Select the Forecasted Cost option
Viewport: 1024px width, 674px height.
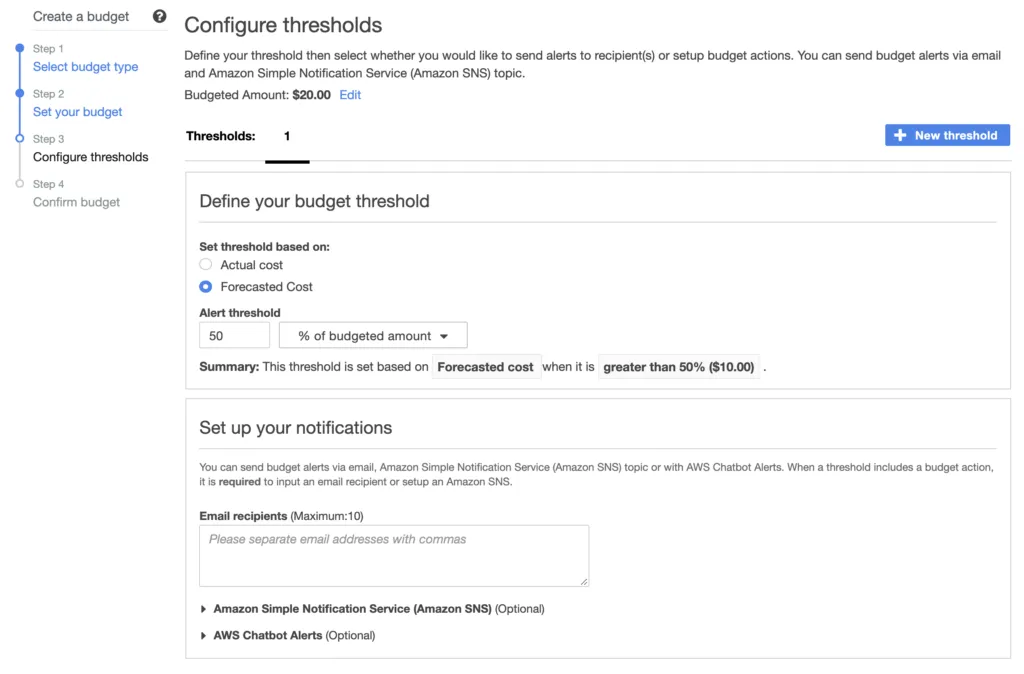205,286
